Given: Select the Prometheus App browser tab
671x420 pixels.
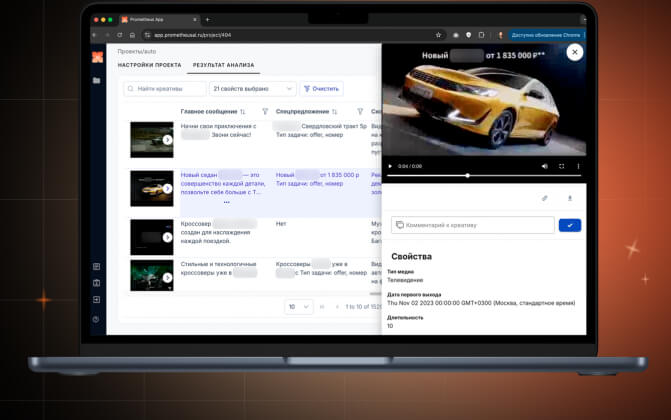Looking at the screenshot, I should pos(157,20).
